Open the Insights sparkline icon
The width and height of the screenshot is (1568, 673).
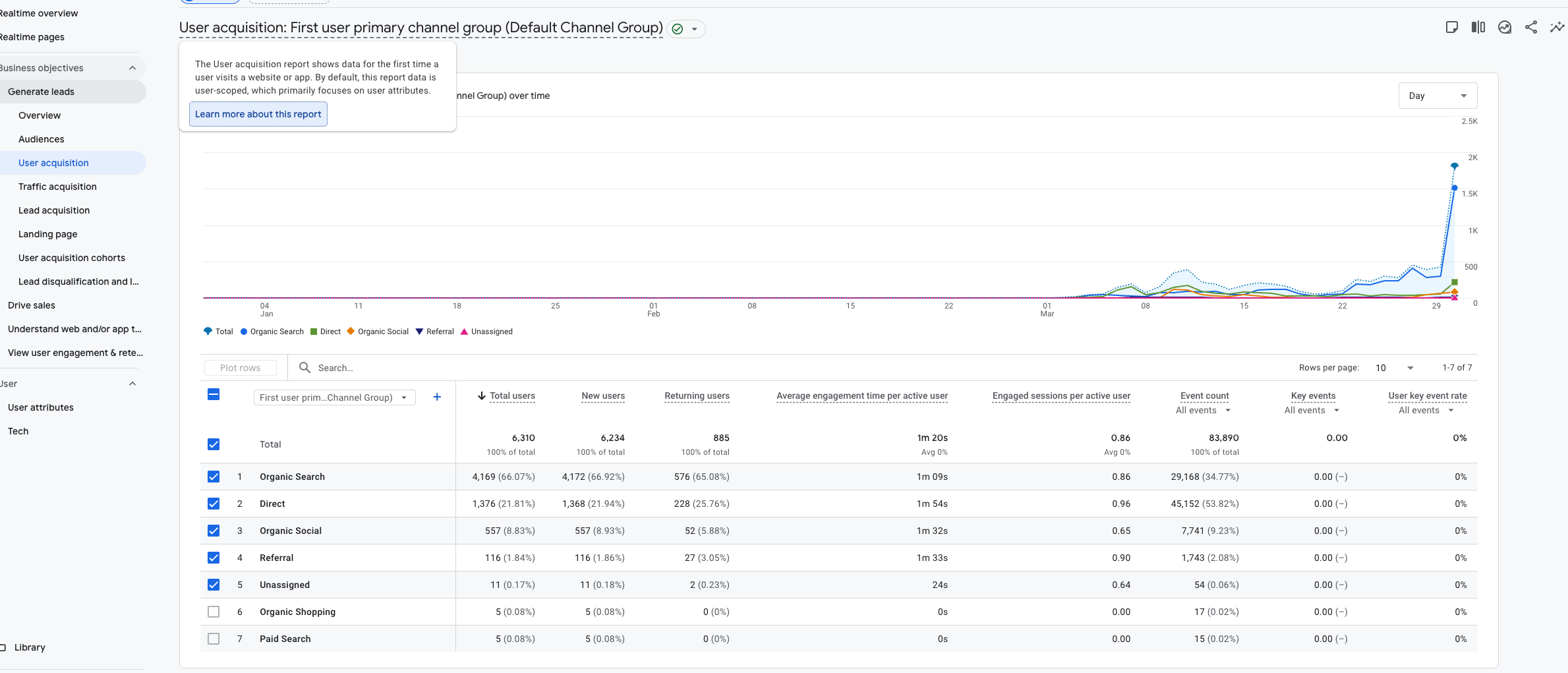point(1557,27)
